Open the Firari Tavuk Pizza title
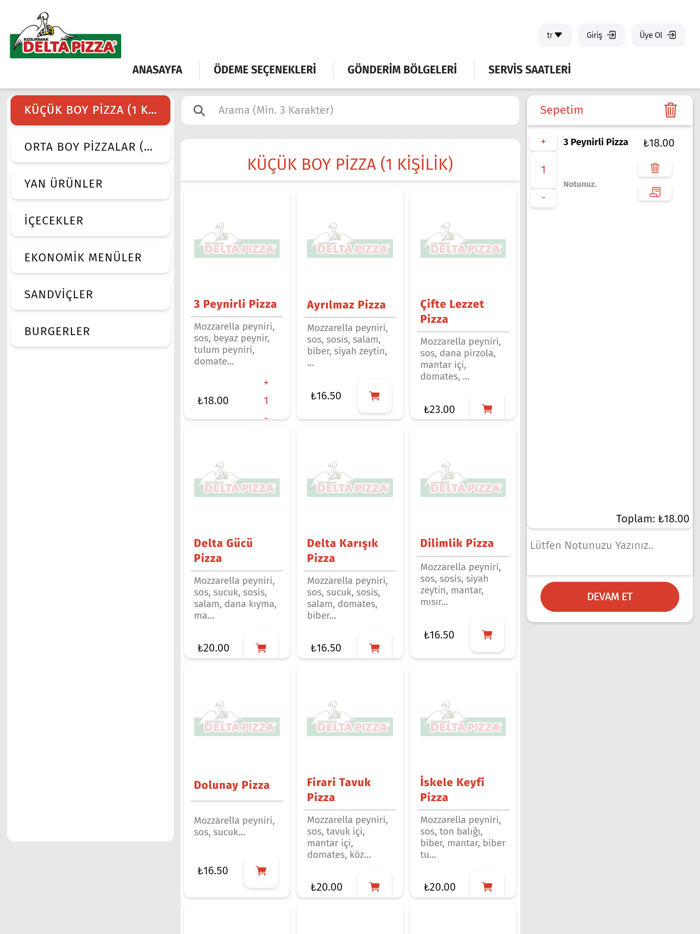 (x=339, y=789)
